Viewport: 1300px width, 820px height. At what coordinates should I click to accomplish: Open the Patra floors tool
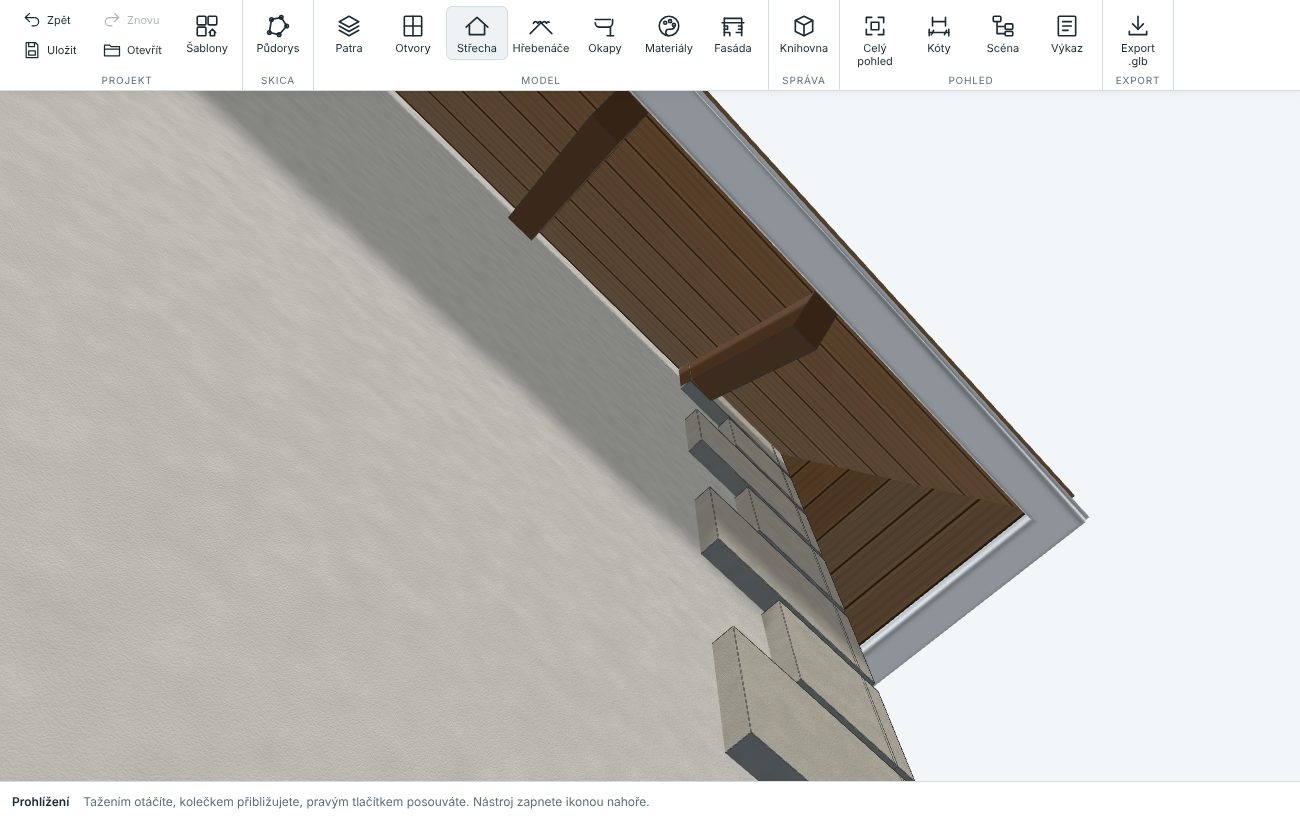(349, 33)
